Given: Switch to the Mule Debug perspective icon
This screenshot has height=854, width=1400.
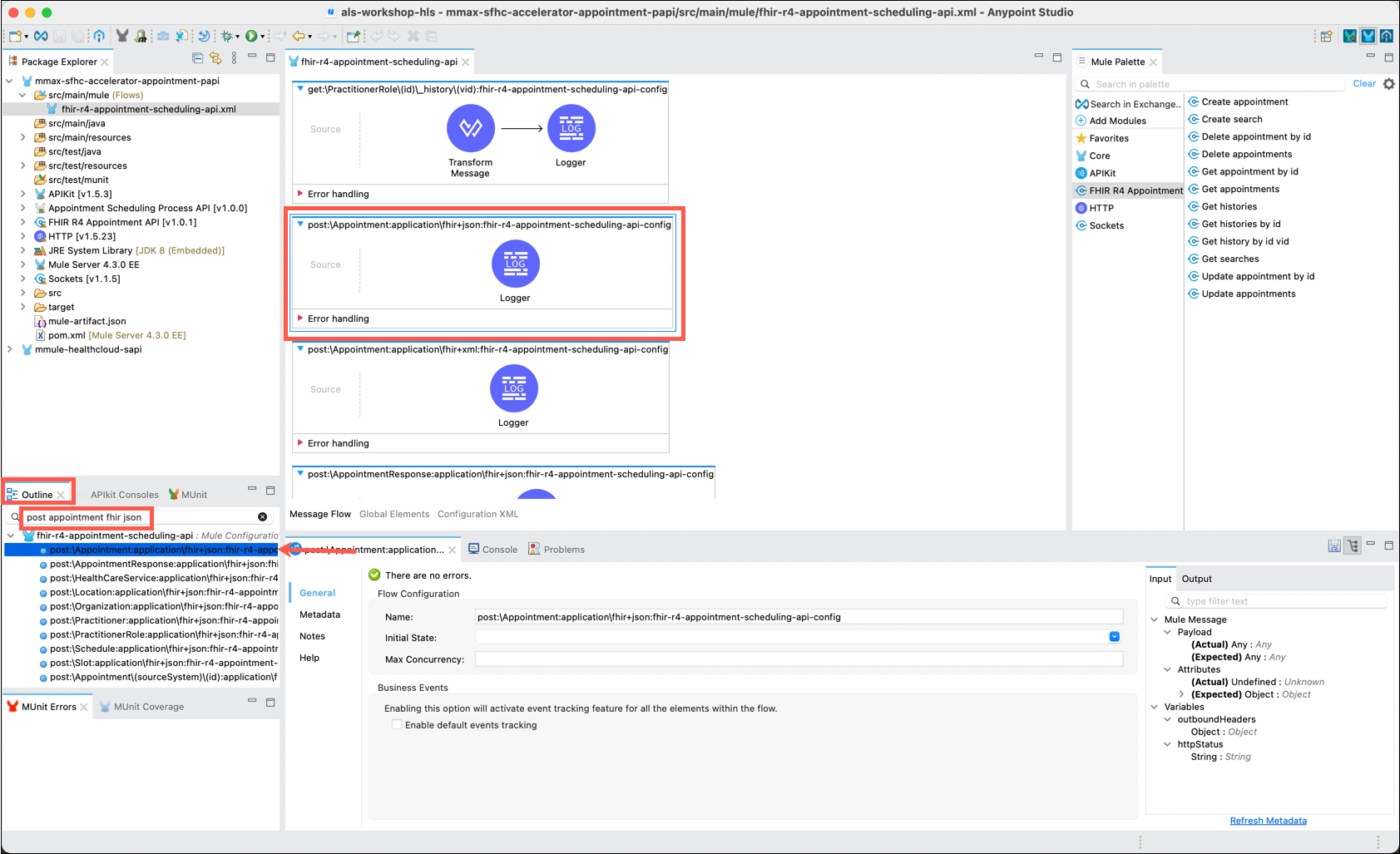Looking at the screenshot, I should 1350,37.
